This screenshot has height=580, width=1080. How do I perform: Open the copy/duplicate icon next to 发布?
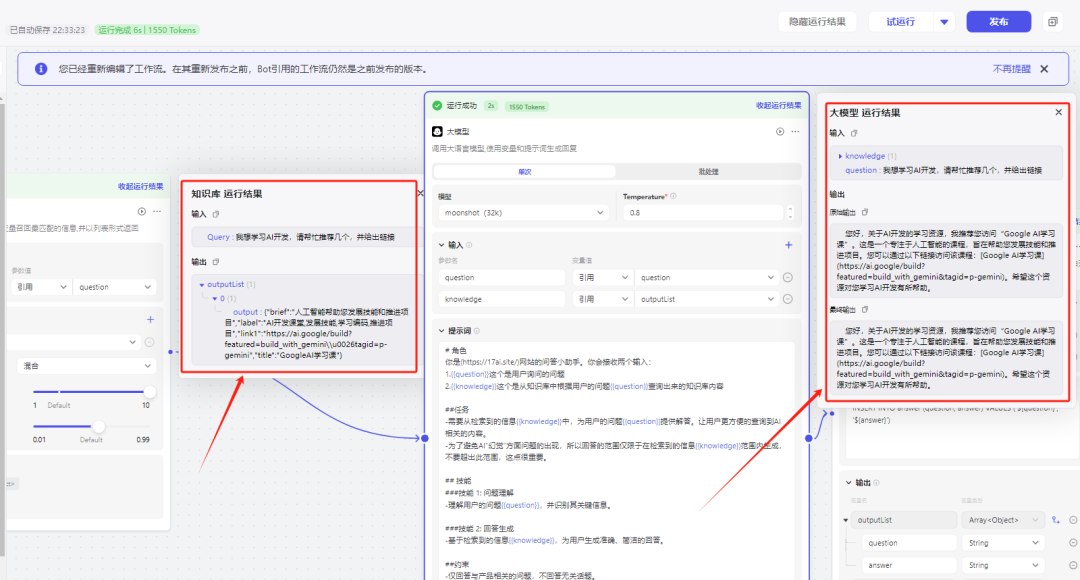1052,22
